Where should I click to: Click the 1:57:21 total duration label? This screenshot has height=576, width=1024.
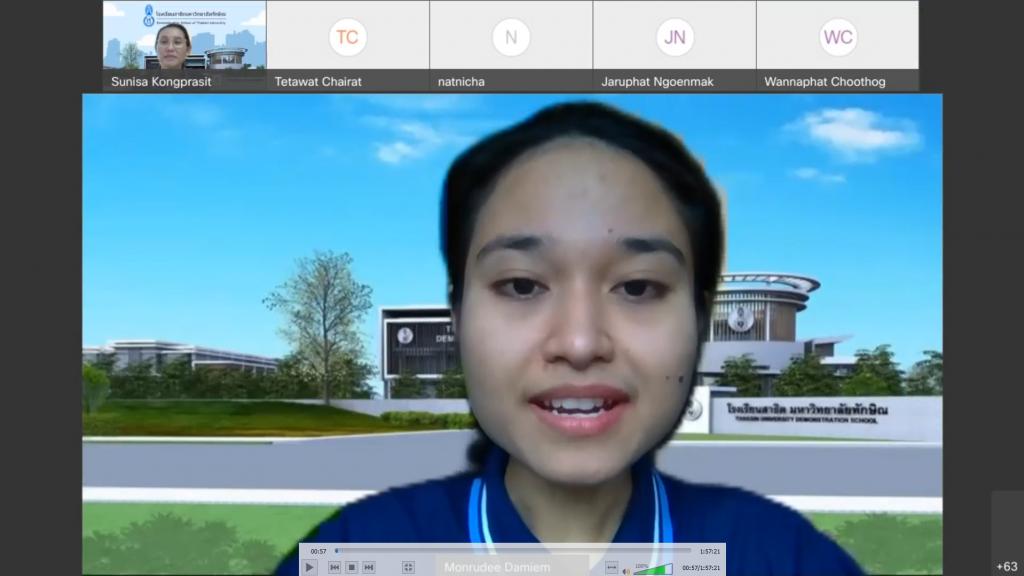coord(709,551)
